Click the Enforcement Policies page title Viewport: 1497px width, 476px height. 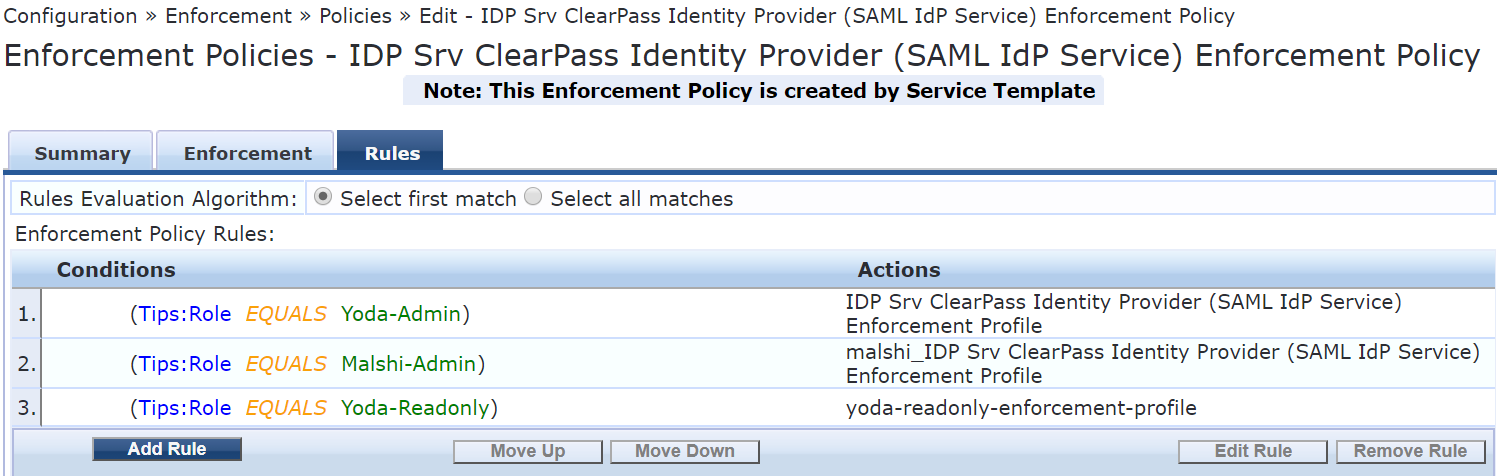[x=742, y=56]
